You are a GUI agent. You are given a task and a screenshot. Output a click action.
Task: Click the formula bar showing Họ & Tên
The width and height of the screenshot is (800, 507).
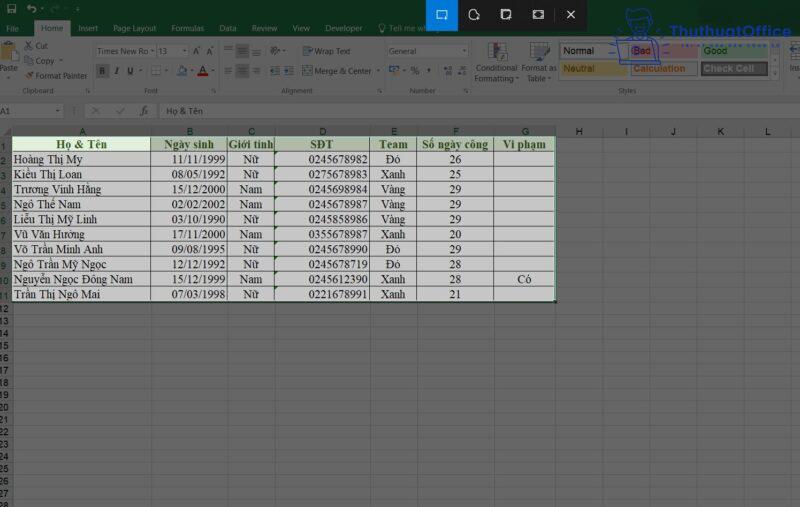[480, 111]
